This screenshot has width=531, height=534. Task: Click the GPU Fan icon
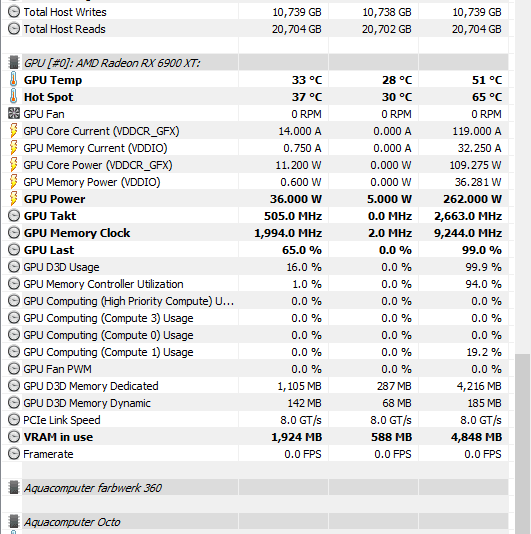click(14, 113)
